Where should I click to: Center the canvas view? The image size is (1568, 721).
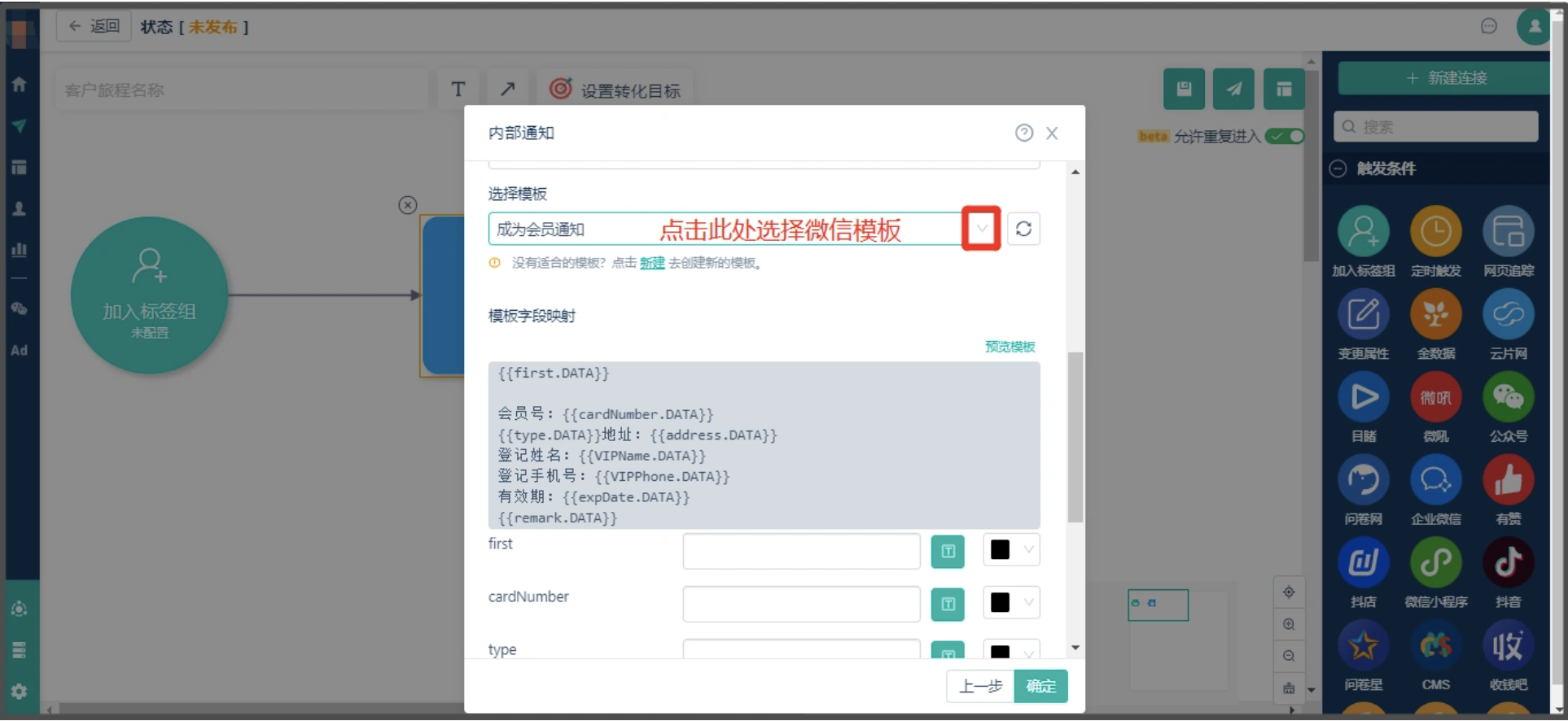tap(1289, 592)
